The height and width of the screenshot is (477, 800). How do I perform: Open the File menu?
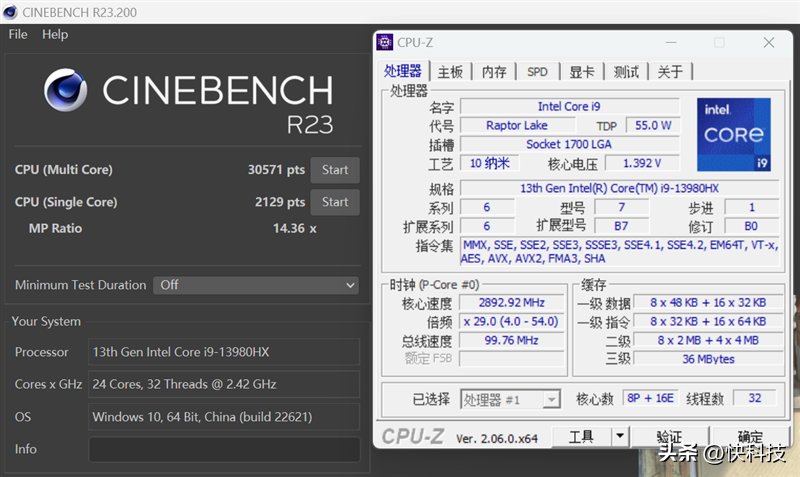18,34
